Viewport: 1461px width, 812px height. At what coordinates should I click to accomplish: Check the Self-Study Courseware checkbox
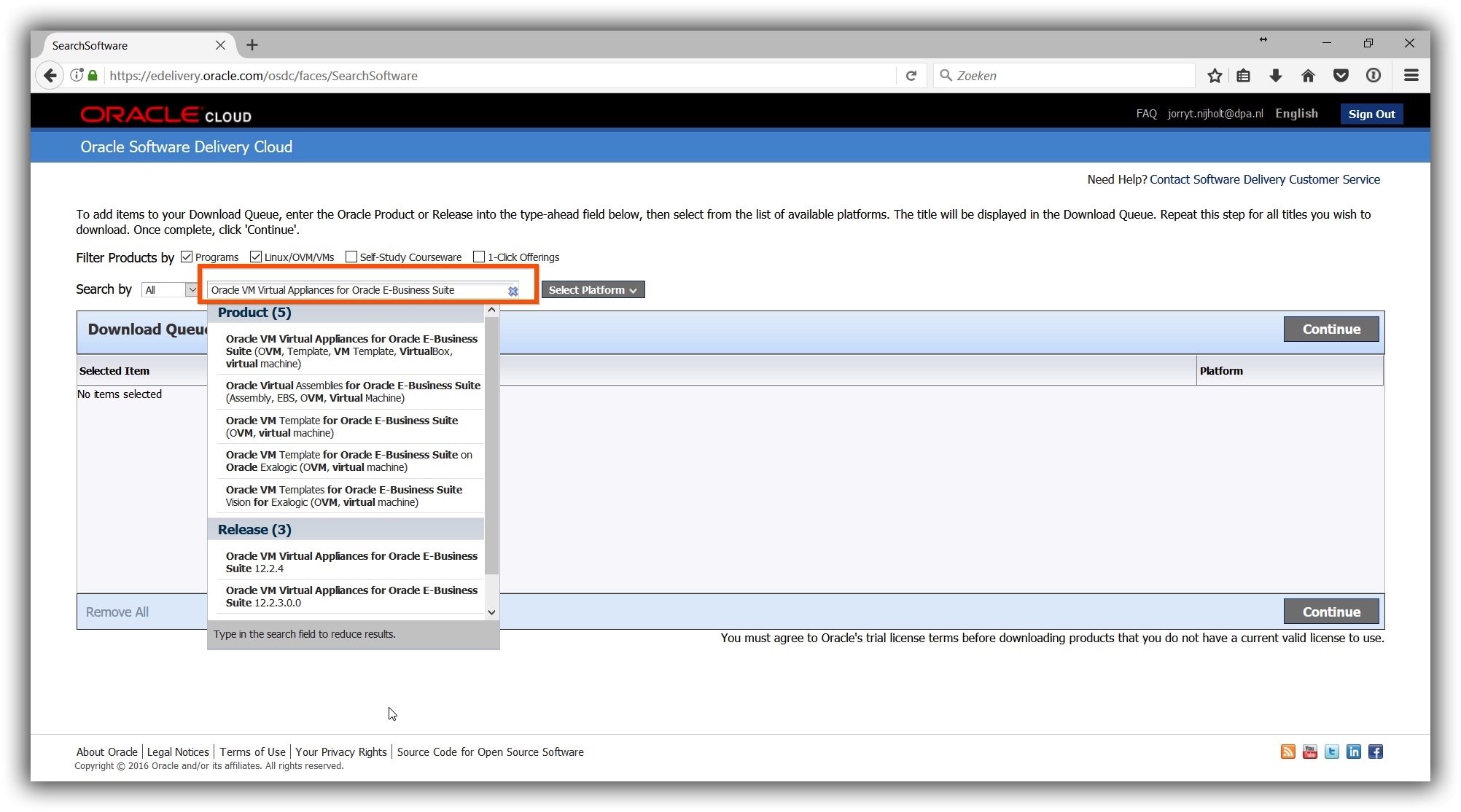coord(351,257)
